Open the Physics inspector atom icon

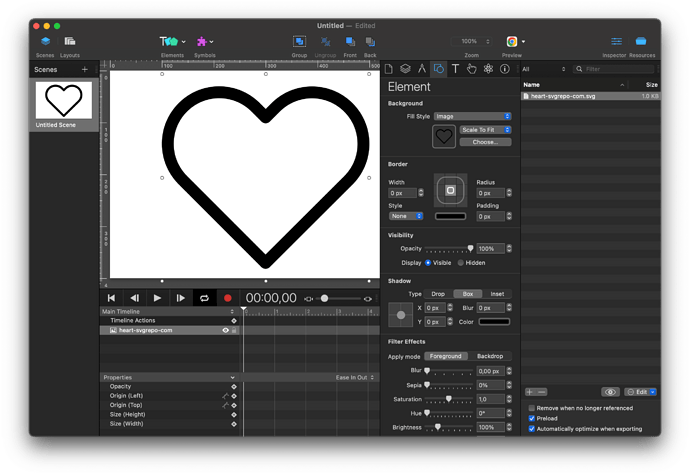[488, 69]
